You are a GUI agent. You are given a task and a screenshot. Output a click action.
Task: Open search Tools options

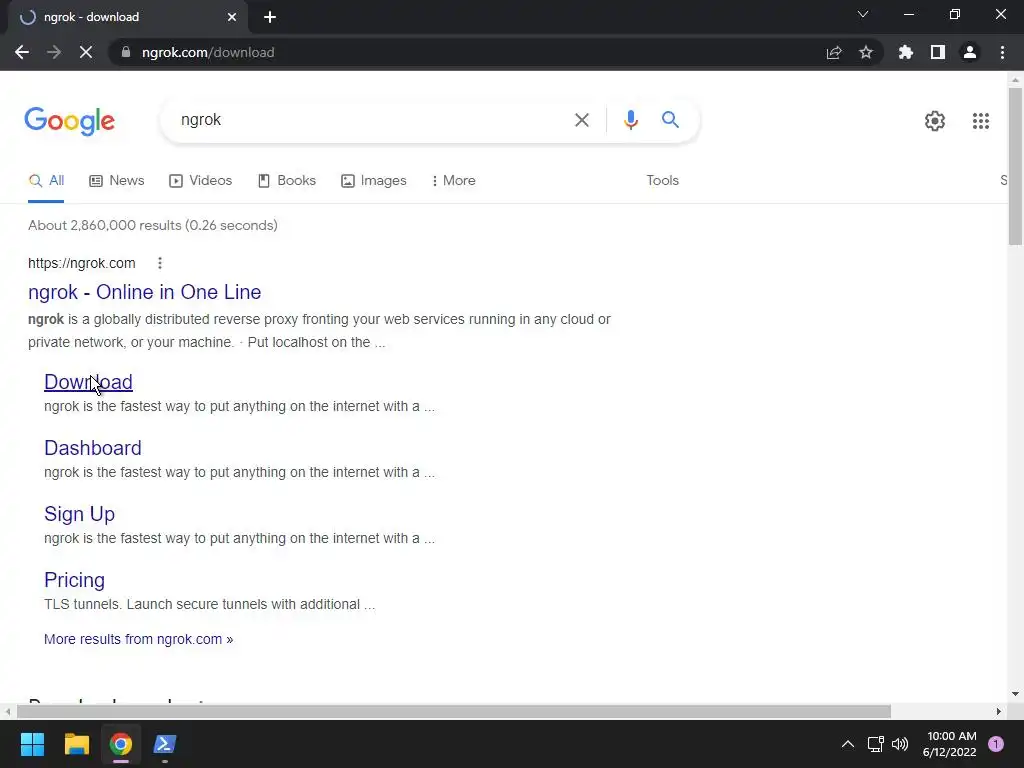tap(662, 181)
